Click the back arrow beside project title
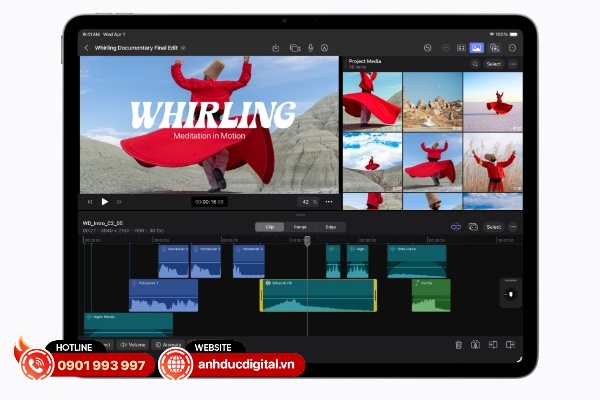The width and height of the screenshot is (600, 400). (87, 47)
